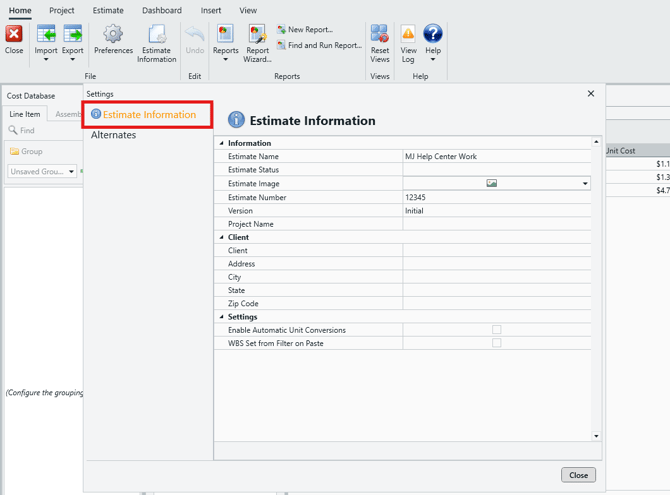
Task: Collapse the Client section
Action: 222,238
